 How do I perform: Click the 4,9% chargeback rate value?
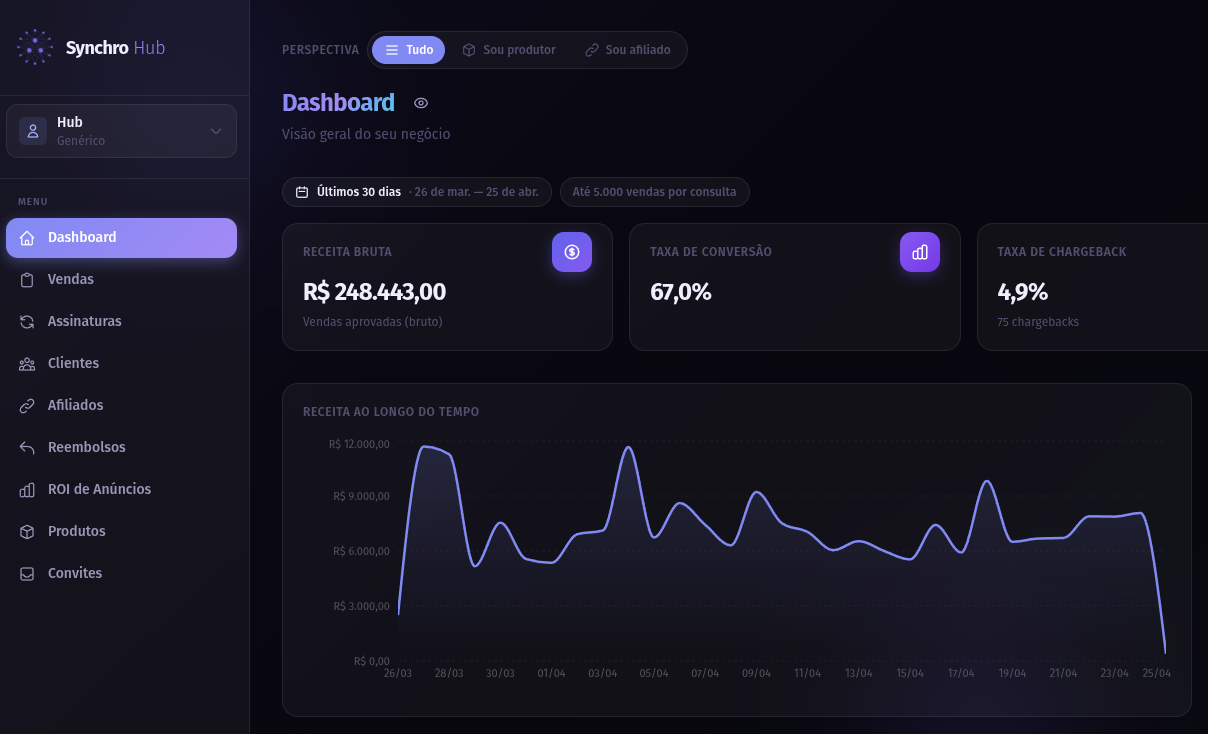tap(1022, 292)
